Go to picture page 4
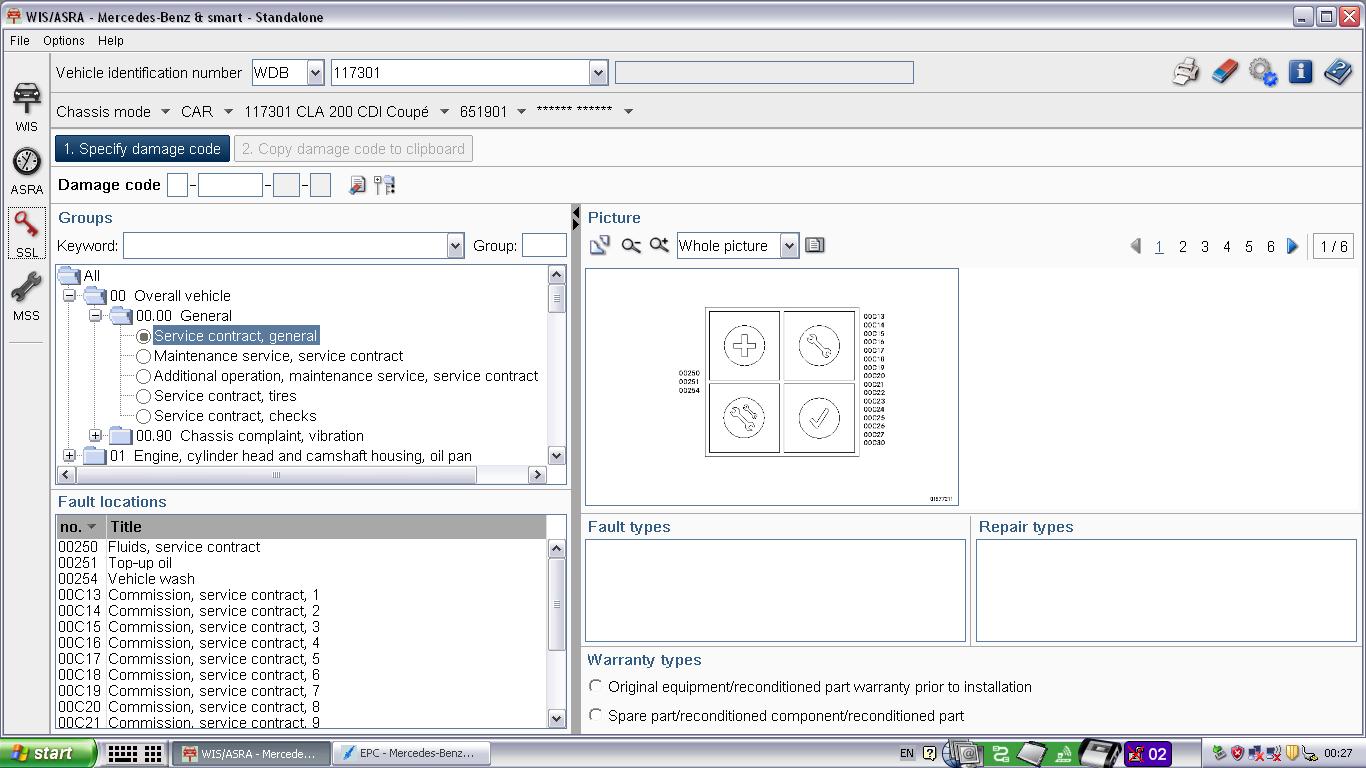Screen dimensions: 1366x768 tap(1226, 246)
